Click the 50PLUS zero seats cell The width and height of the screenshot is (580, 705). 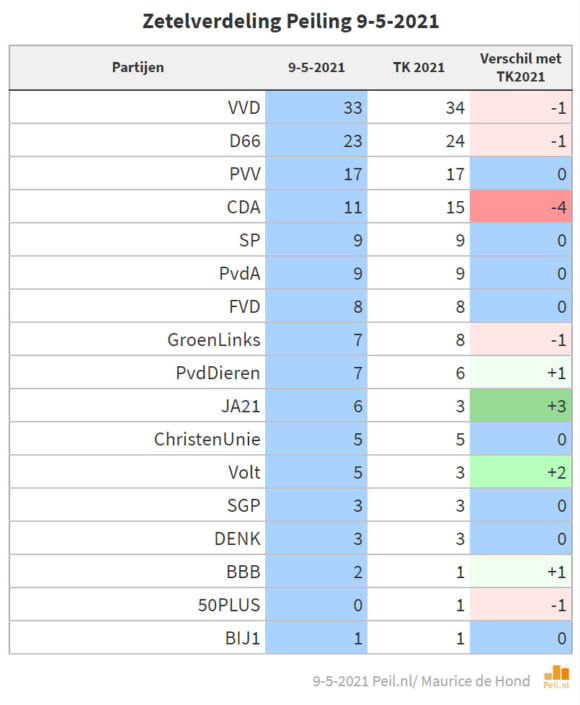coord(317,605)
